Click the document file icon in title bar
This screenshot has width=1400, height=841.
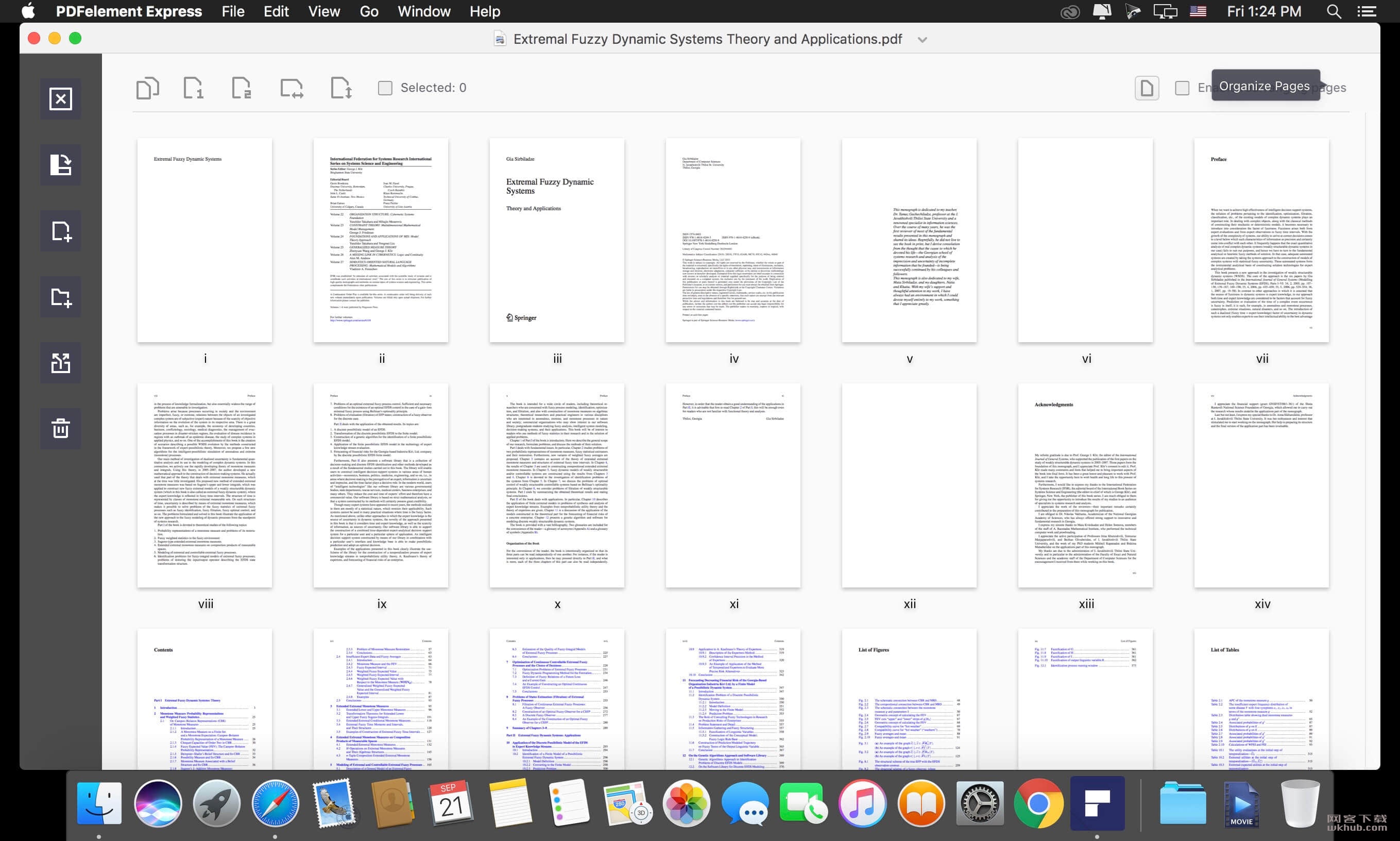(x=500, y=39)
